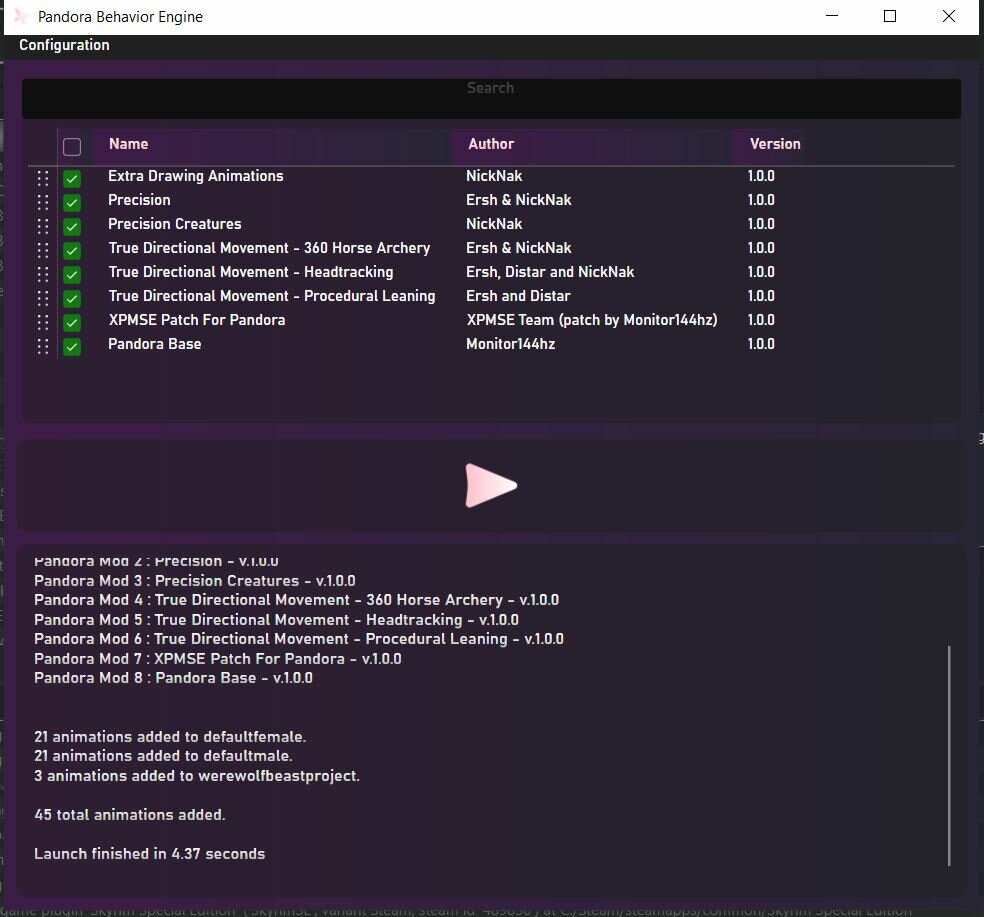Viewport: 984px width, 917px height.
Task: Click the Pandora app icon in title bar
Action: [21, 16]
